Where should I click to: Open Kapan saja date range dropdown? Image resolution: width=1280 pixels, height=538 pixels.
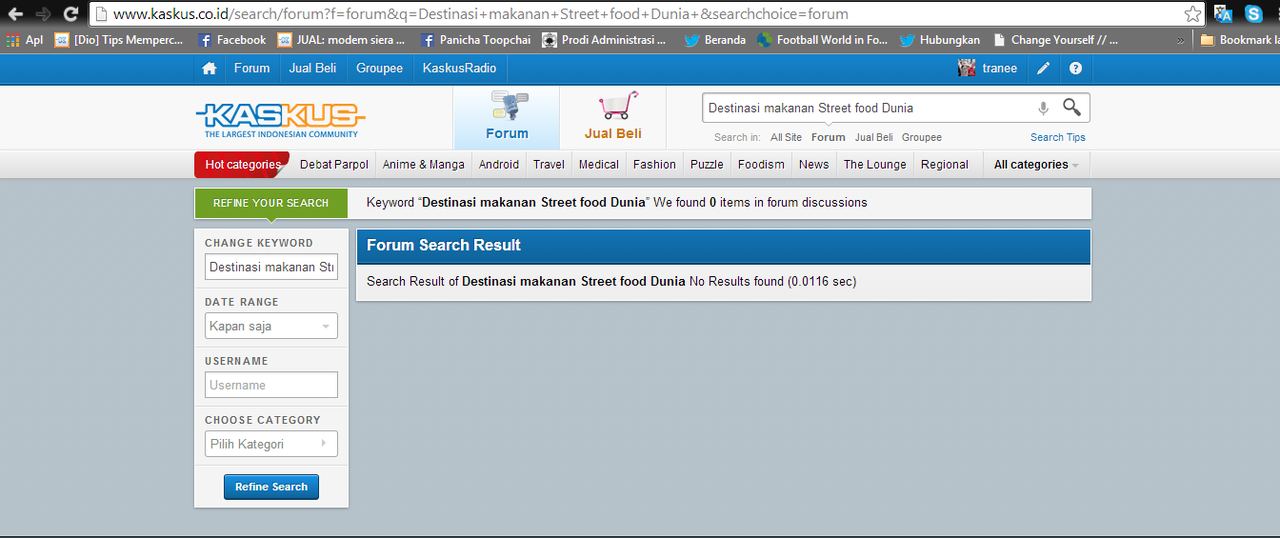pos(272,326)
